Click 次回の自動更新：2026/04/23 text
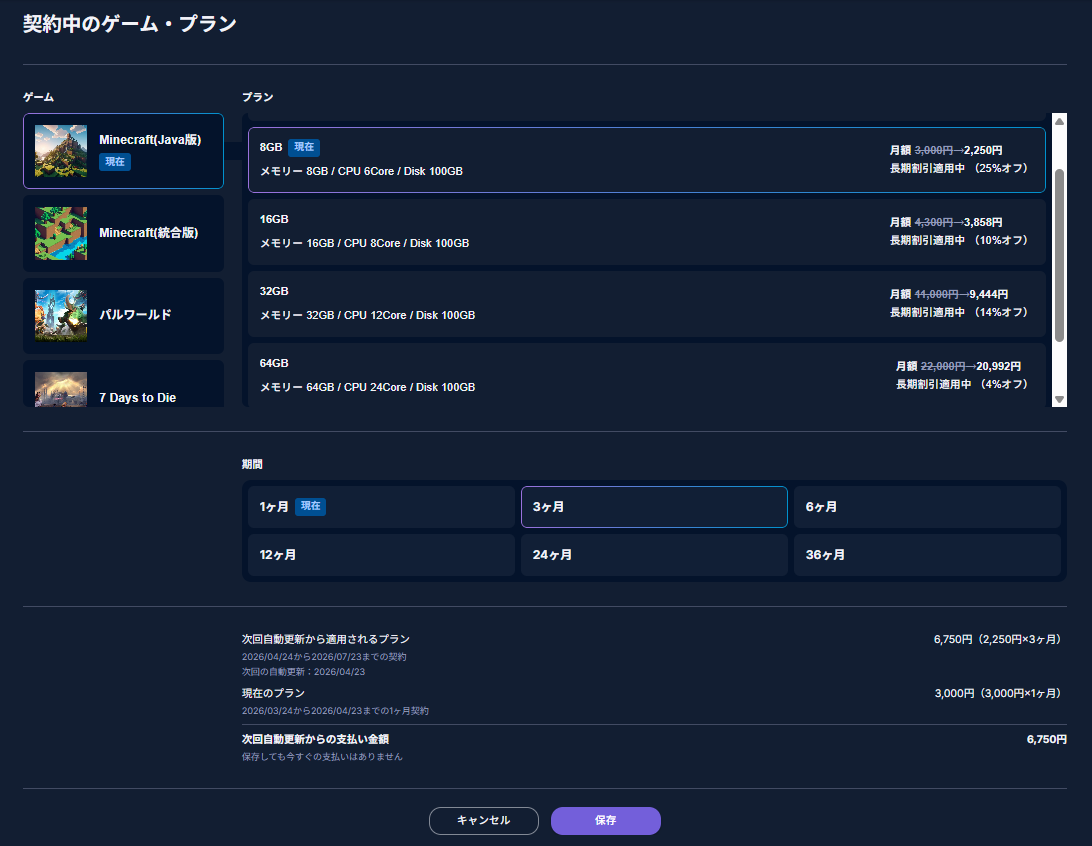This screenshot has width=1092, height=846. tap(304, 672)
